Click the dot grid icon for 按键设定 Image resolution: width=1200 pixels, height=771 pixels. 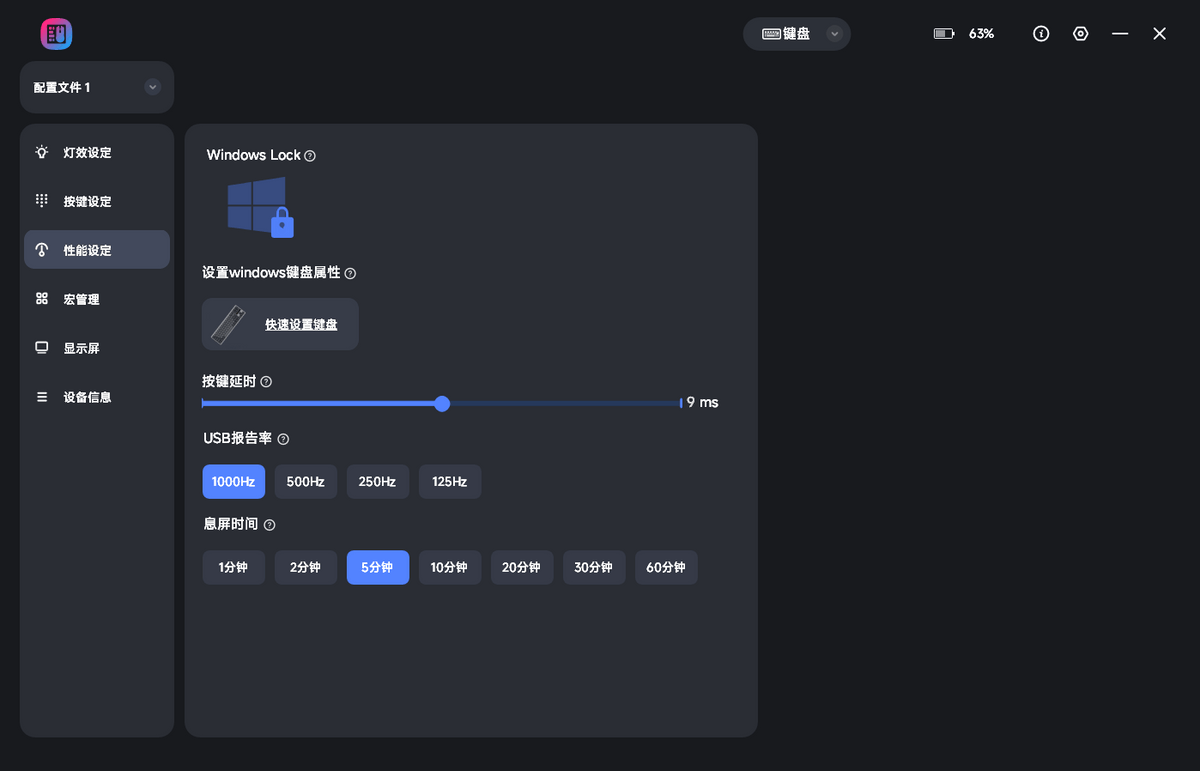coord(42,200)
